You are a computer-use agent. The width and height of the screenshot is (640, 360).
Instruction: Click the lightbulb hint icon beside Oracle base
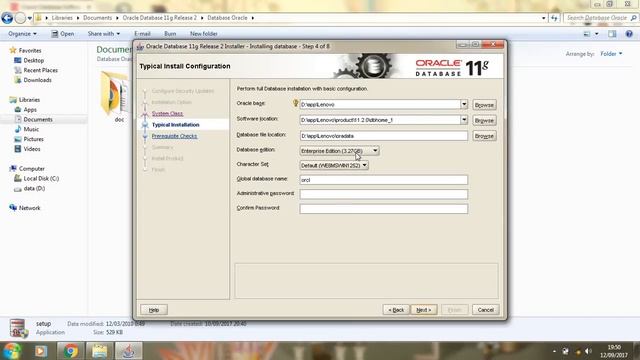tap(296, 103)
